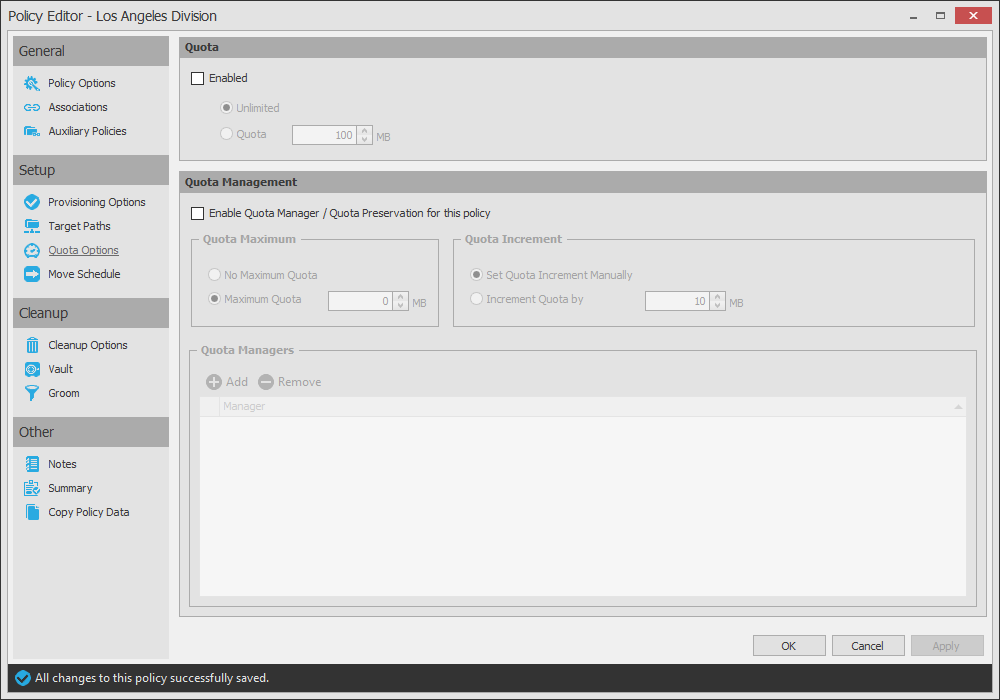1000x700 pixels.
Task: Choose the Maximum Quota radio option
Action: pos(215,299)
